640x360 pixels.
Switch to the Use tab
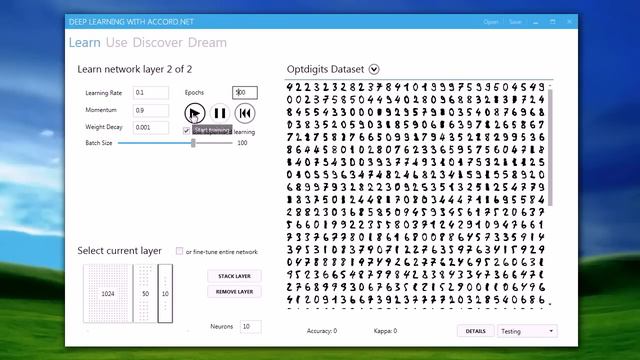[117, 42]
